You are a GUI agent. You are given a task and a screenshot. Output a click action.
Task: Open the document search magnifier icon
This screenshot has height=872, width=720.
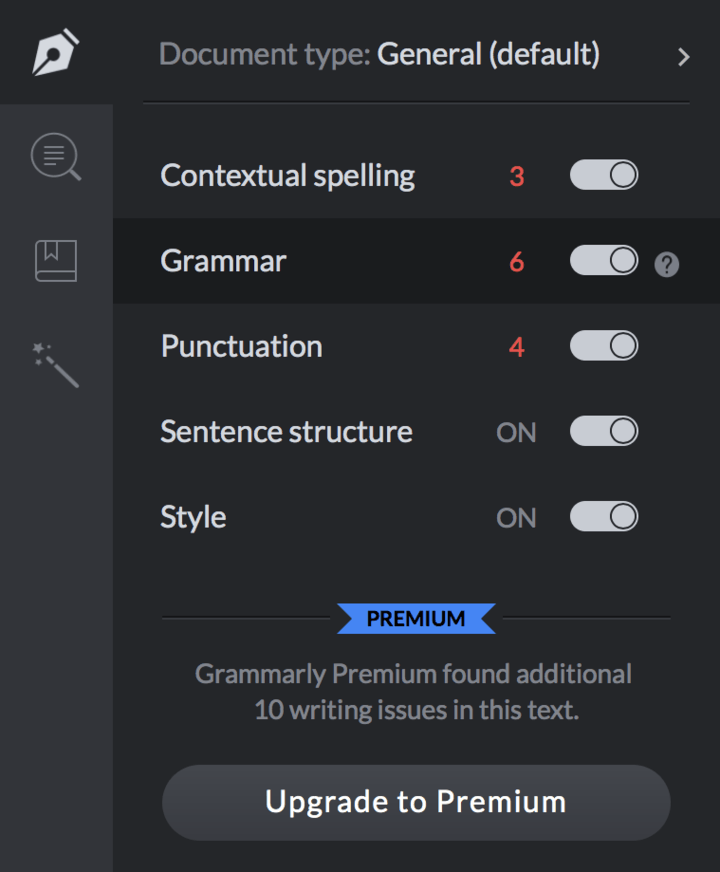55,158
